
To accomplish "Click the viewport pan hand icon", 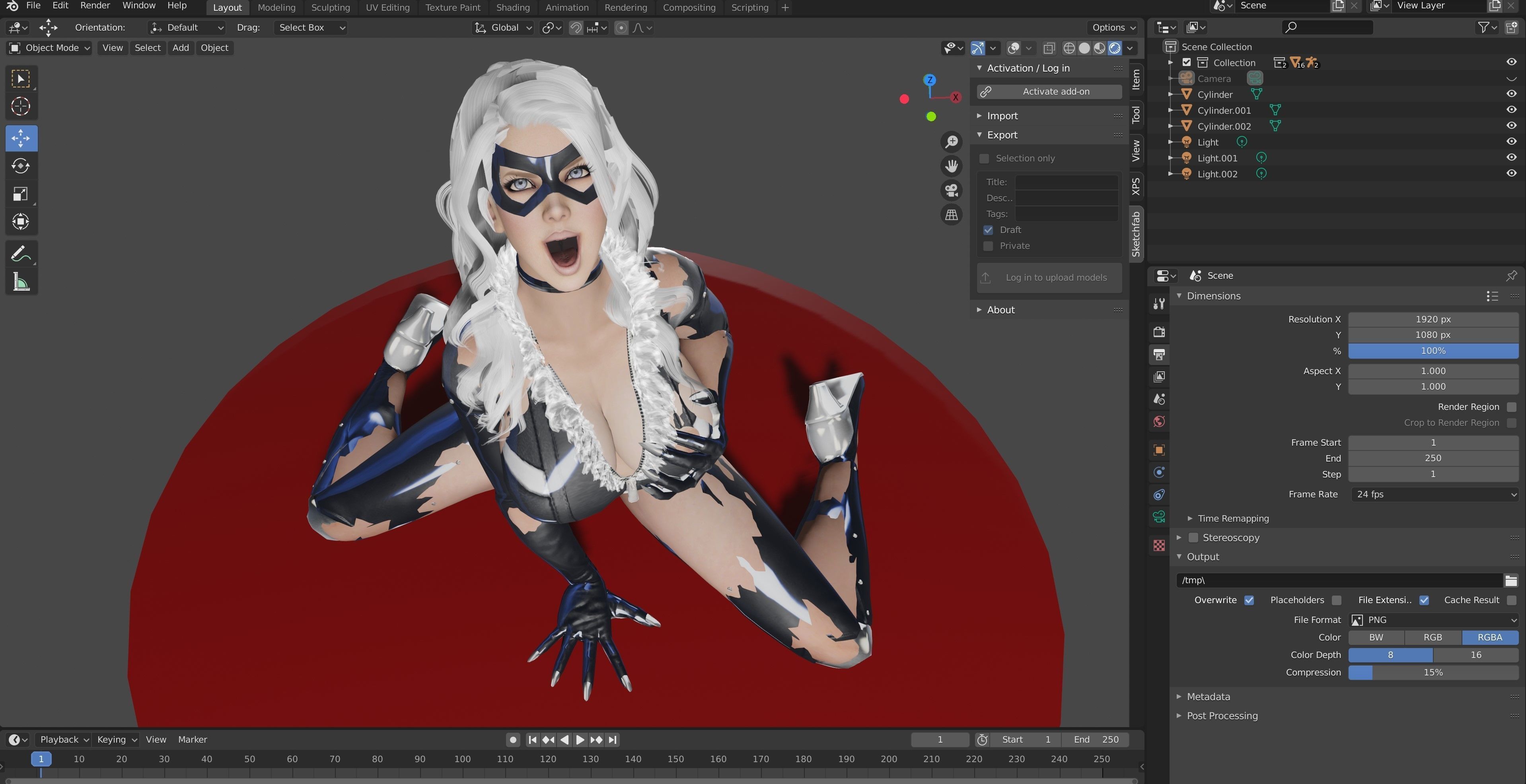I will 952,166.
